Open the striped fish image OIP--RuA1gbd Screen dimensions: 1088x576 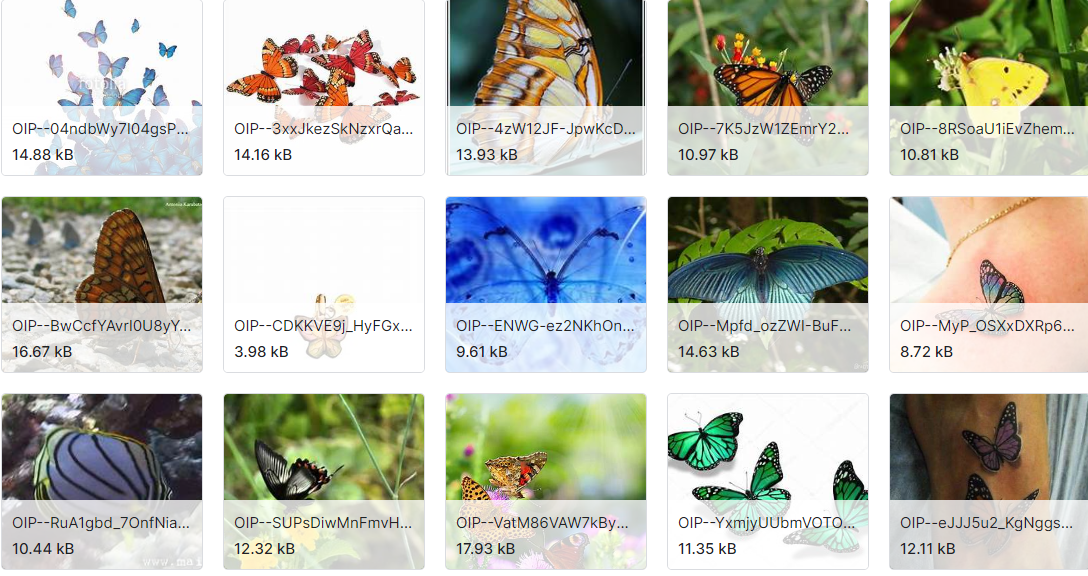(x=102, y=482)
